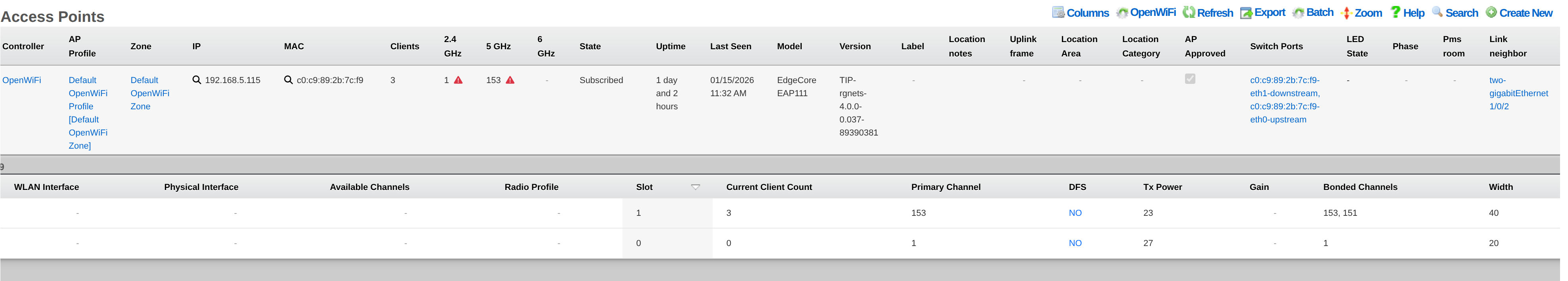
Task: Open the OpenWiFi controller link
Action: pyautogui.click(x=22, y=80)
